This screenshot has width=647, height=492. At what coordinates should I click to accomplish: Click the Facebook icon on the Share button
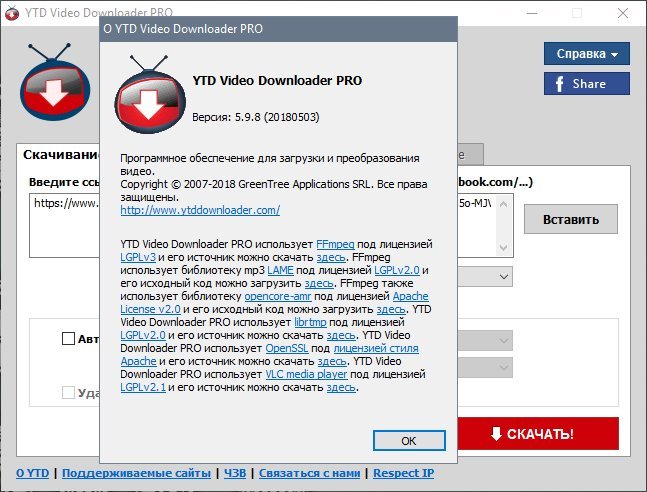pyautogui.click(x=560, y=84)
